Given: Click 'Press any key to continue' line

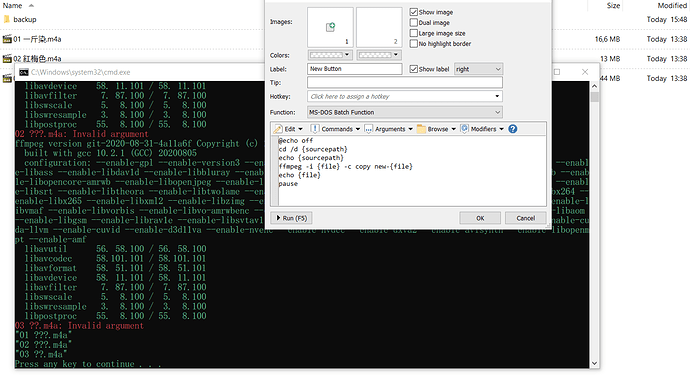Looking at the screenshot, I should pyautogui.click(x=88, y=364).
